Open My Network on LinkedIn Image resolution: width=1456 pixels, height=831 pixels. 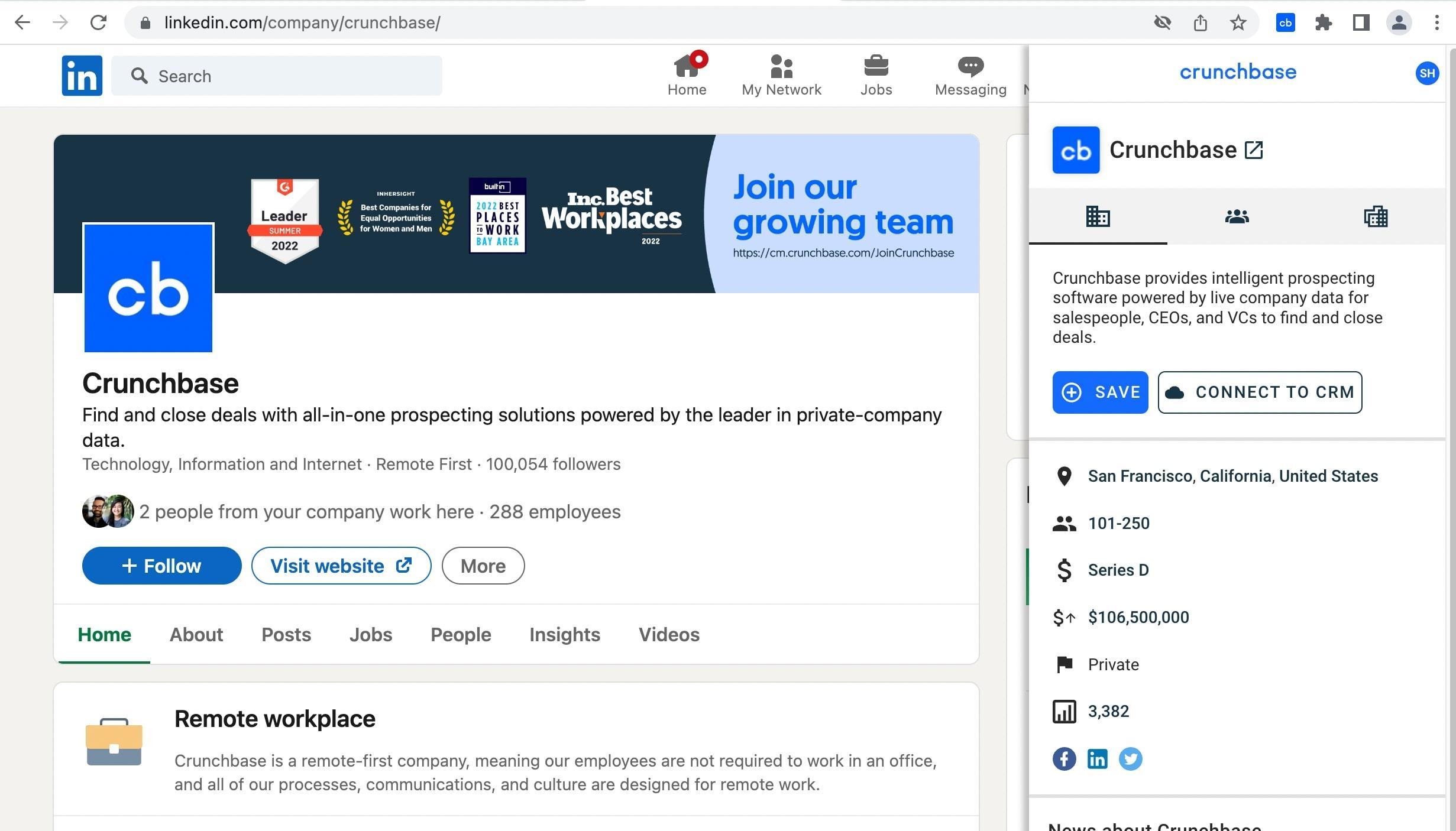click(781, 74)
